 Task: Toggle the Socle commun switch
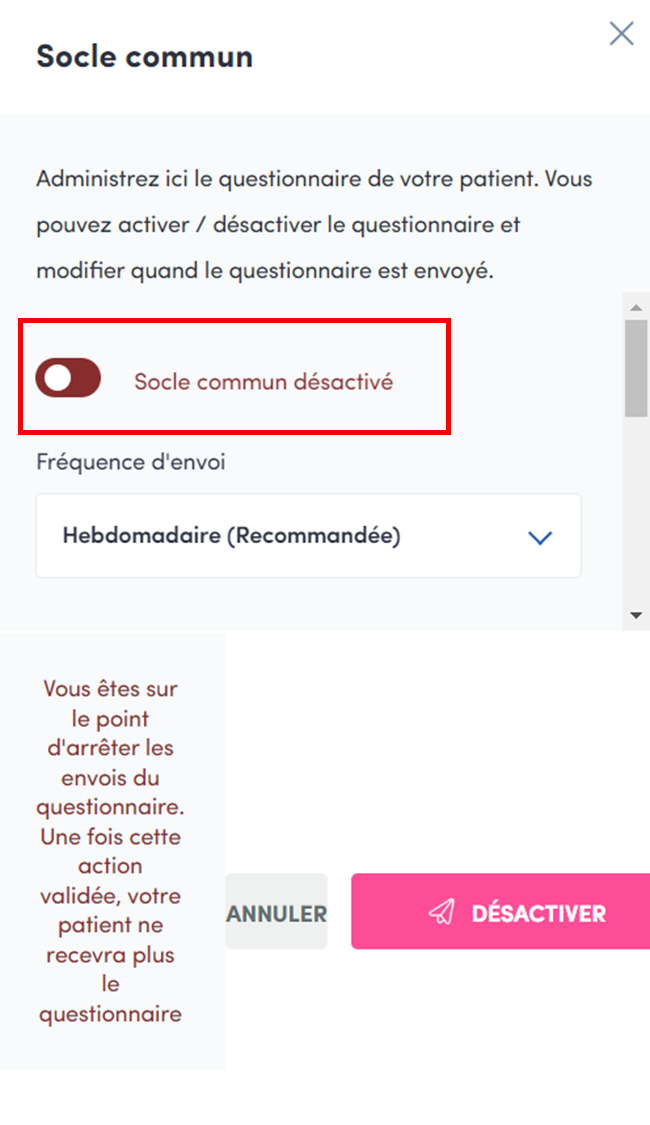(x=68, y=378)
